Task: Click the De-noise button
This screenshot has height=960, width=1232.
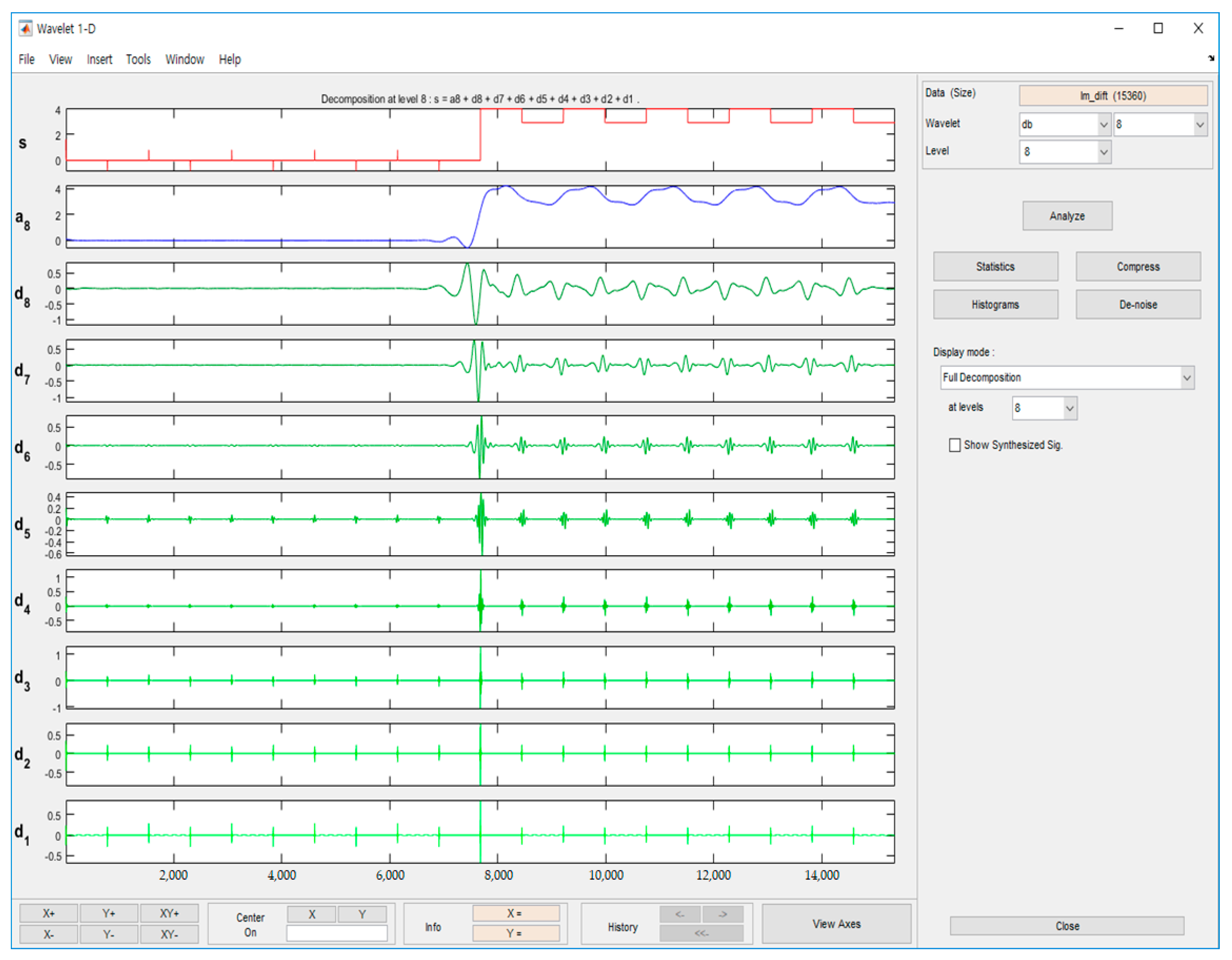Action: (x=1138, y=305)
